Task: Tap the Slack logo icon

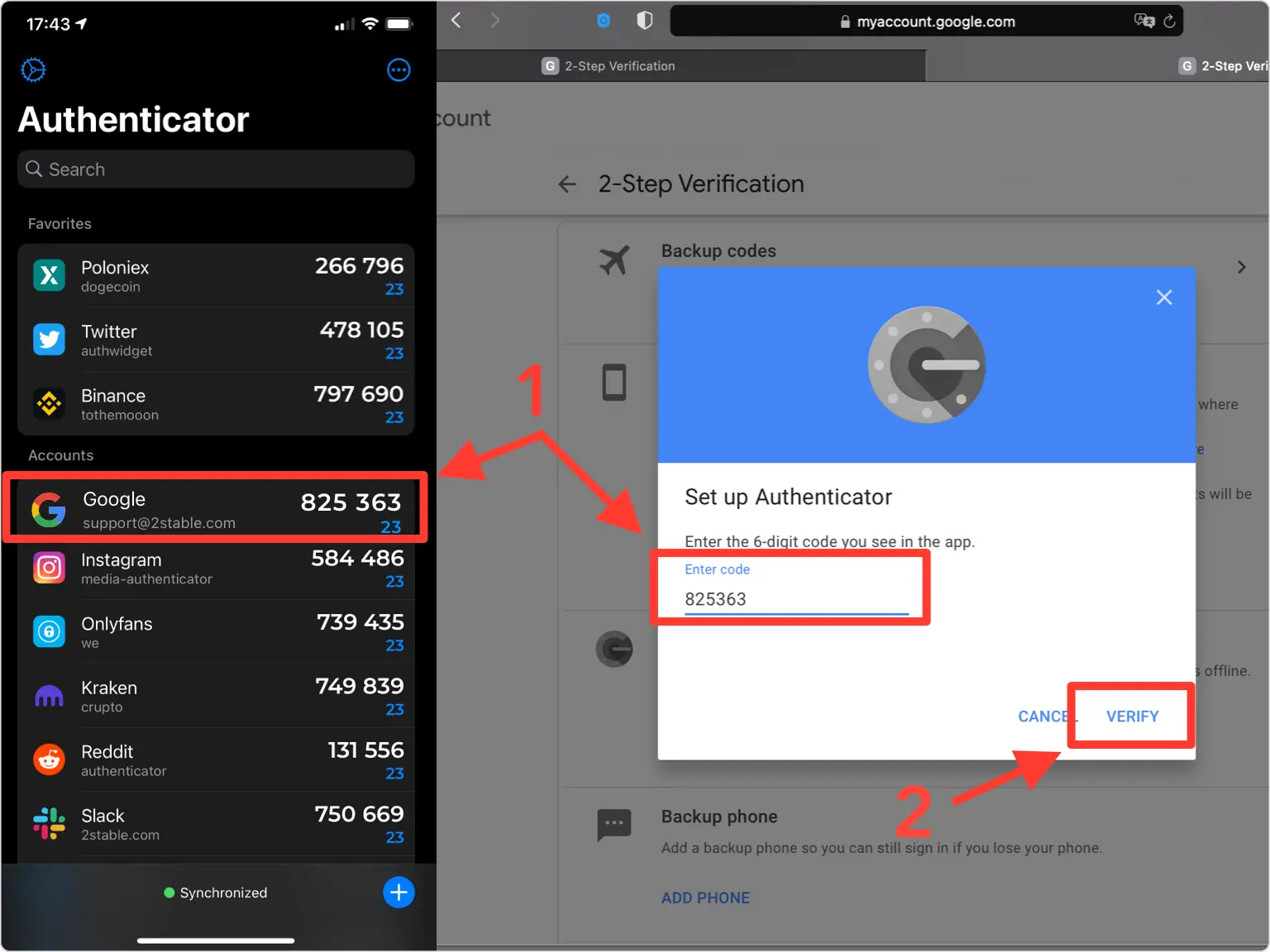Action: (x=49, y=824)
